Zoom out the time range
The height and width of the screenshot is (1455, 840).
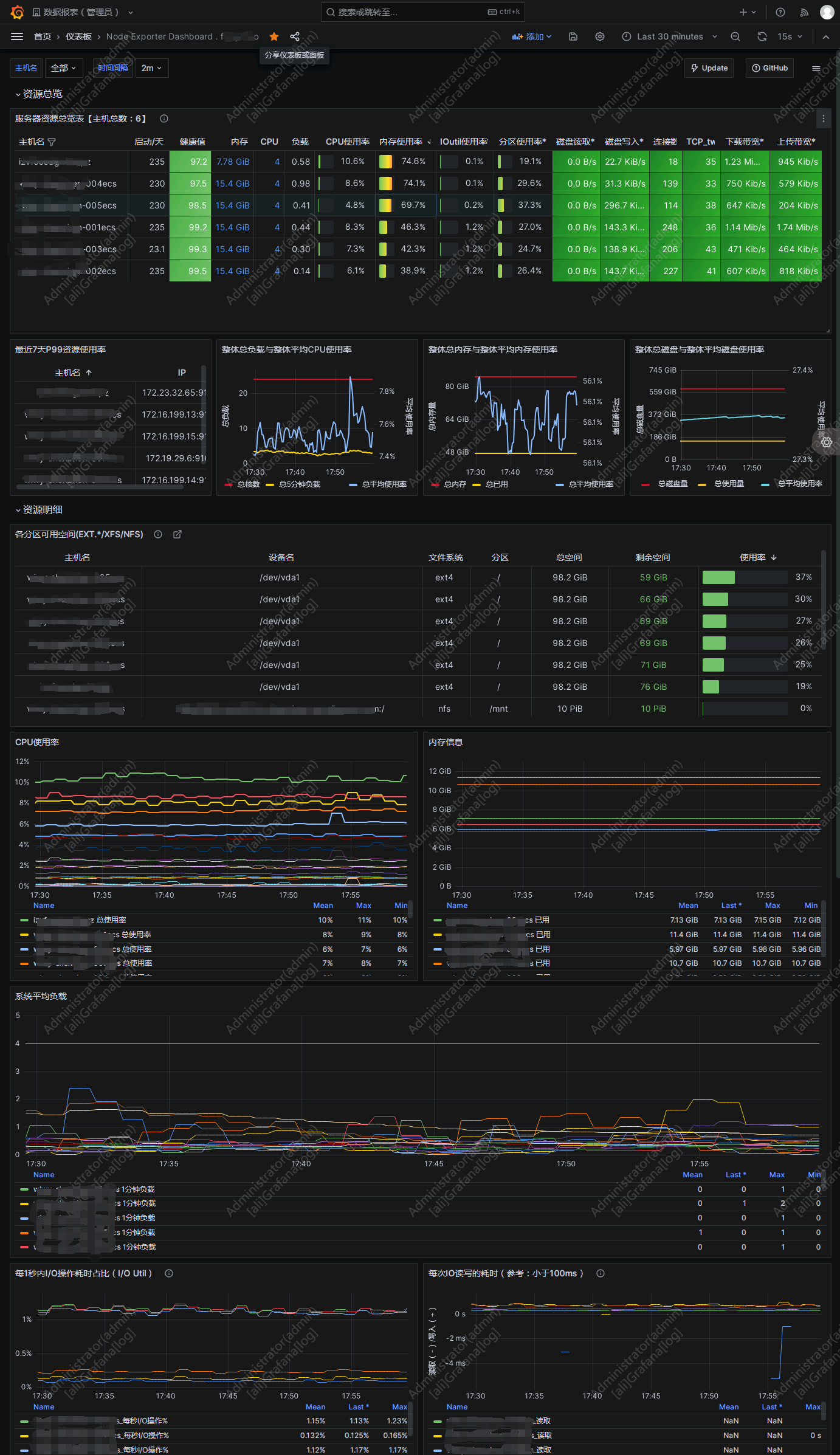coord(735,36)
